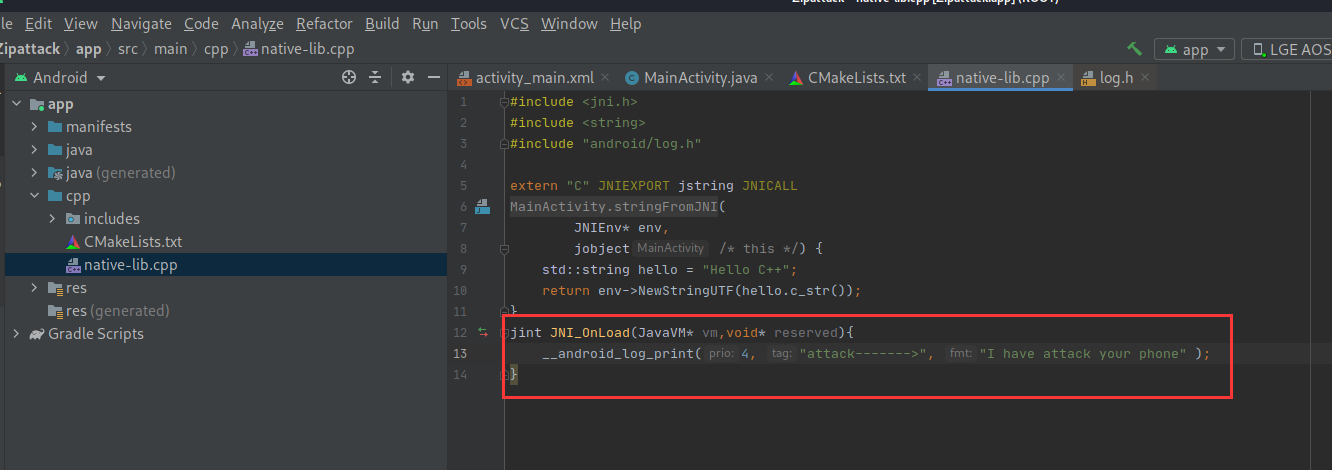The image size is (1332, 470).
Task: Click the native-lib.cpp breadcrumb
Action: point(298,49)
